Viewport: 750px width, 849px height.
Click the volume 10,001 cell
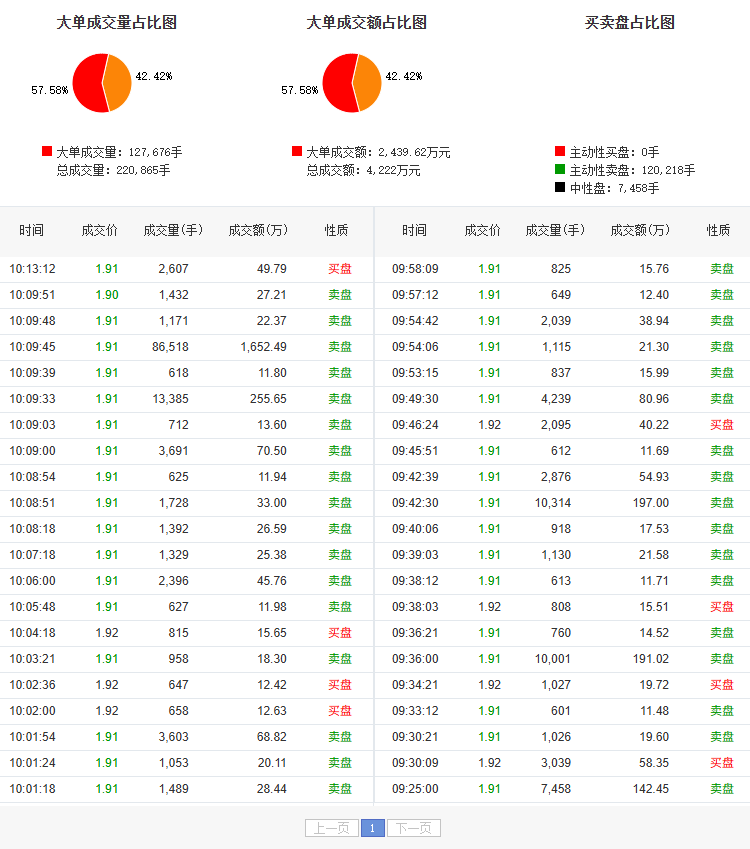(553, 659)
